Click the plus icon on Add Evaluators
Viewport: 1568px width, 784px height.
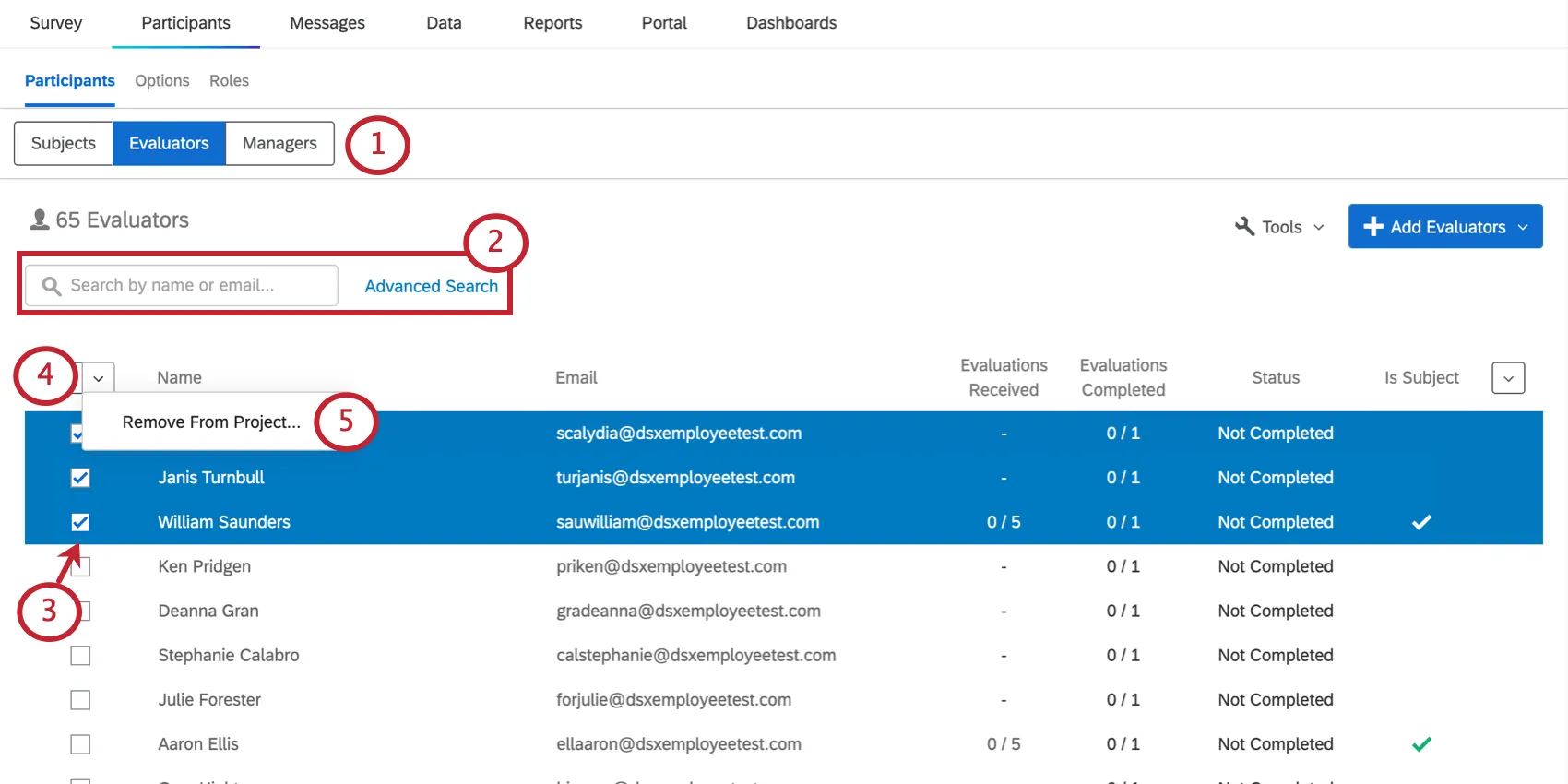(x=1372, y=227)
